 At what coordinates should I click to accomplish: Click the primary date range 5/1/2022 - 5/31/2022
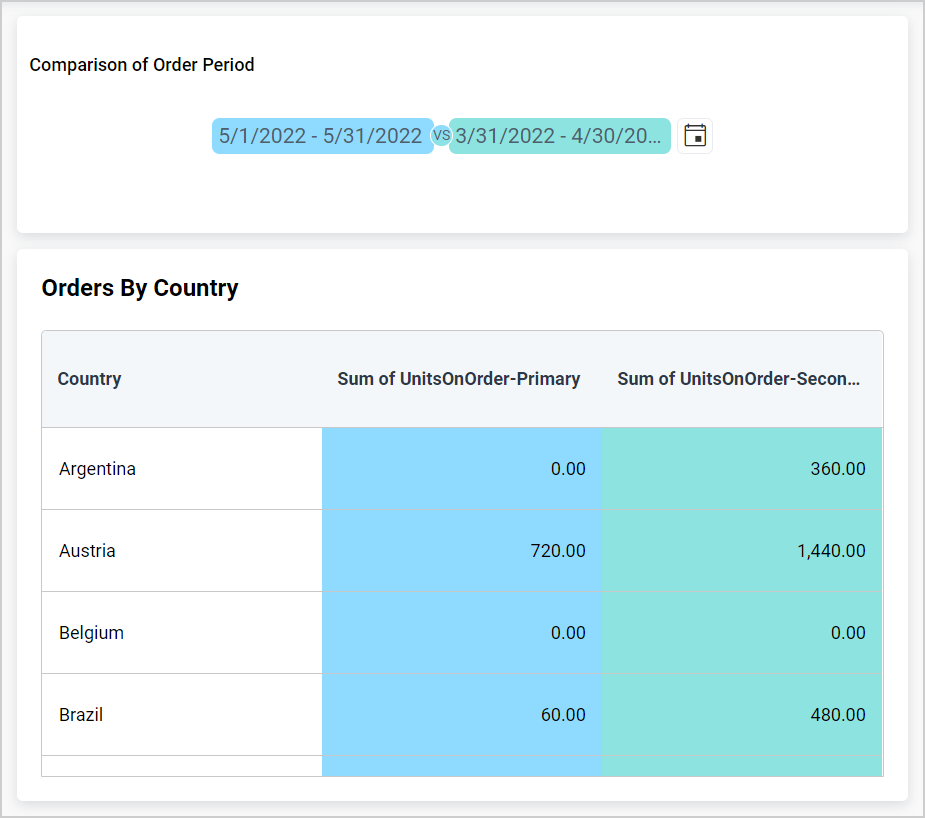tap(321, 136)
